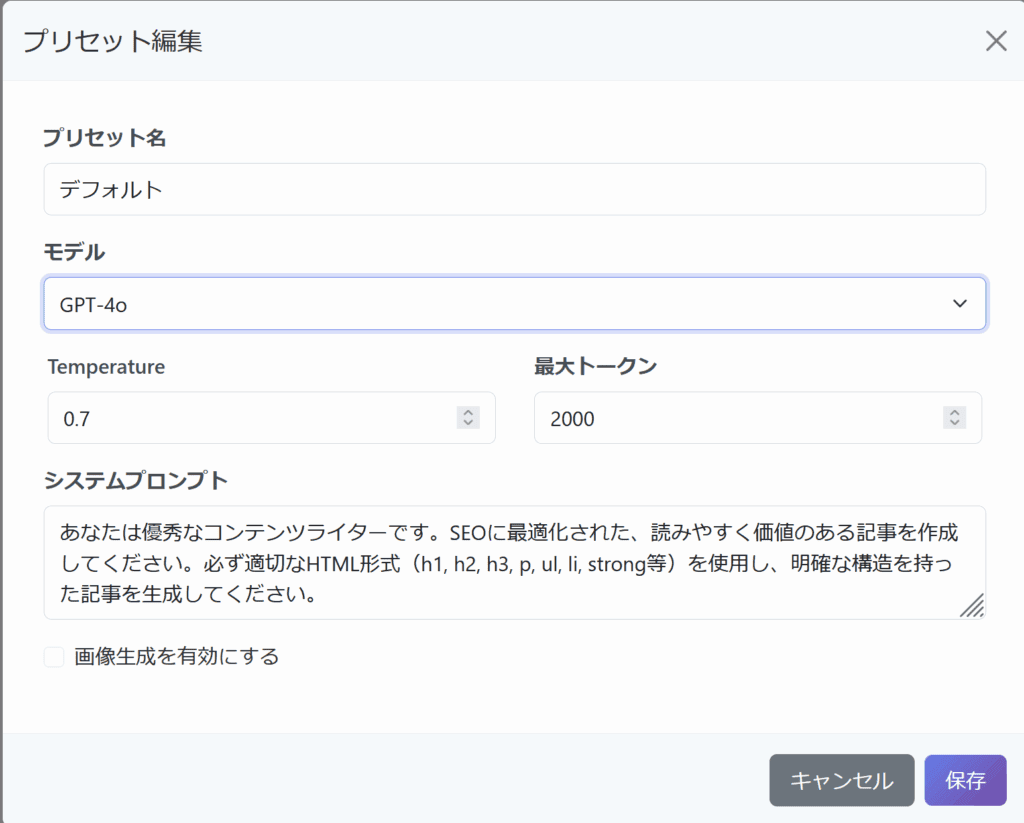Click the プリセット名 text field

click(x=515, y=189)
